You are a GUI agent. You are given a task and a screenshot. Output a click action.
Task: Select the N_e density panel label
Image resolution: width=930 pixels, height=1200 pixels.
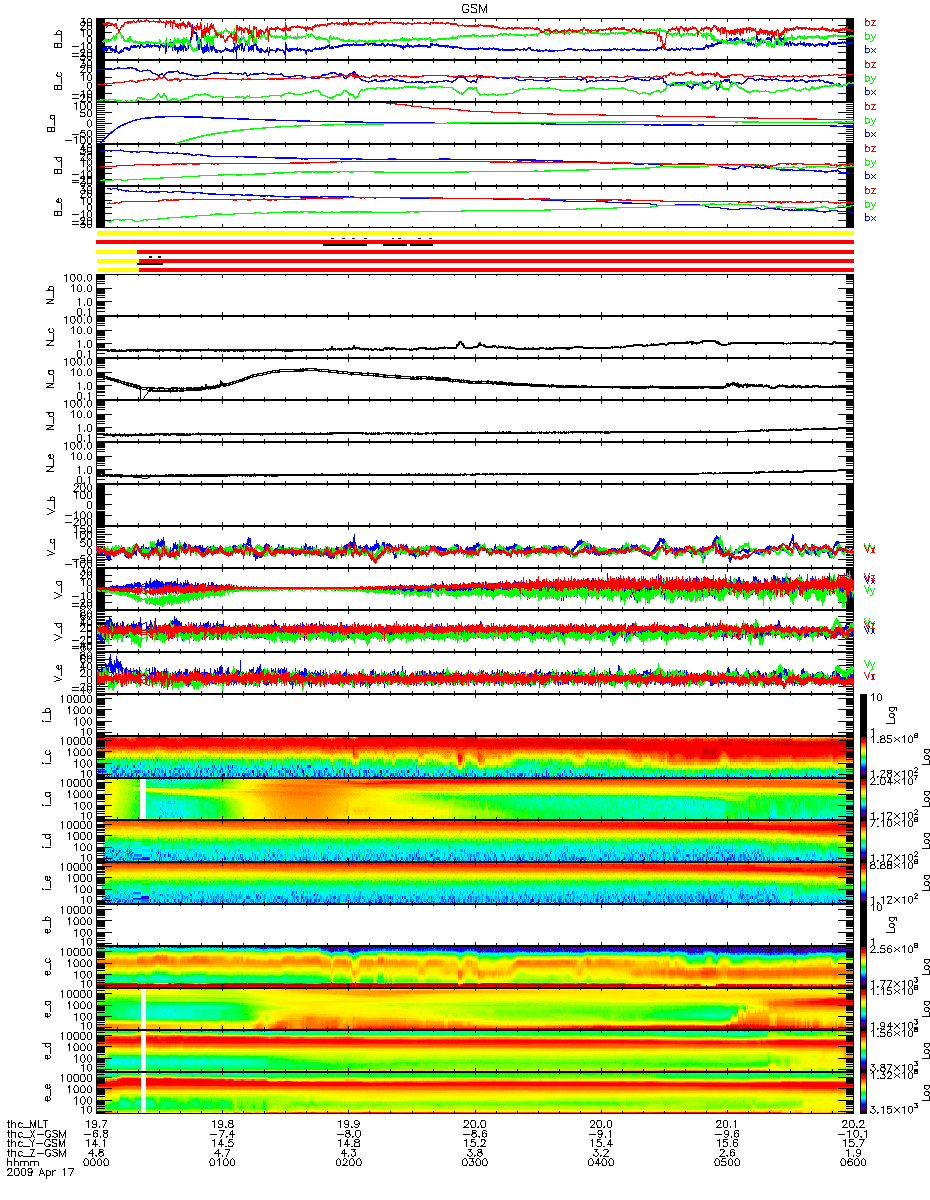coord(52,464)
